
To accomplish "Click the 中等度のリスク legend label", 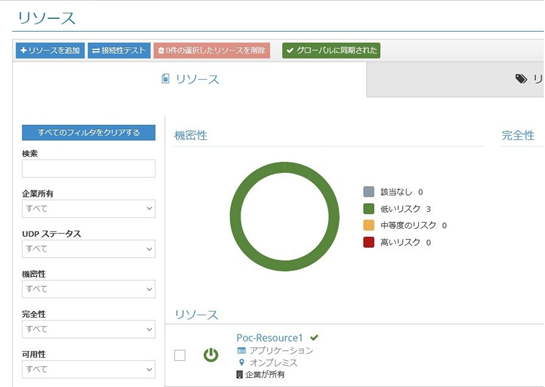I will pyautogui.click(x=408, y=226).
